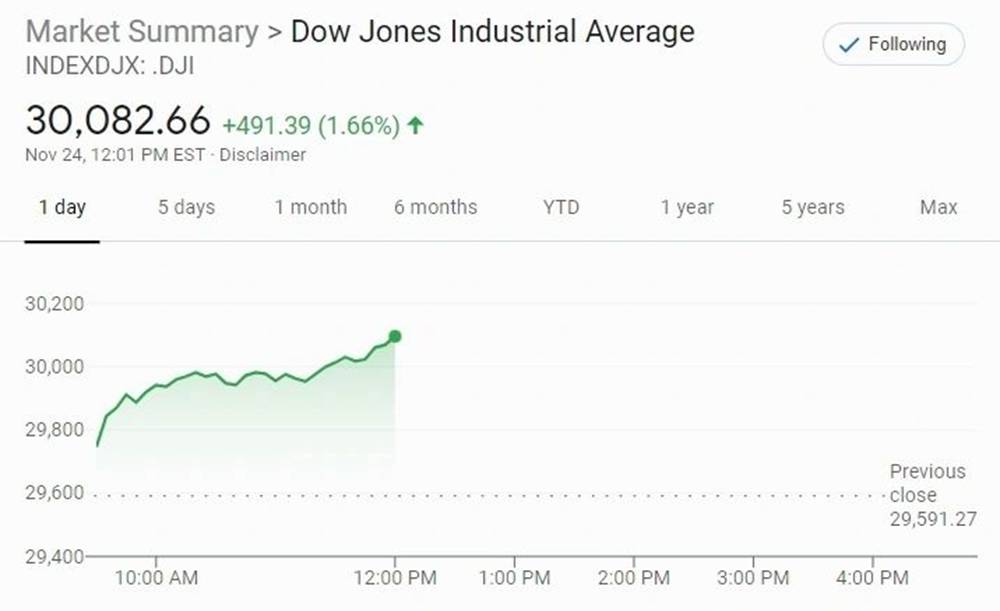Switch to the 5 days tab
This screenshot has width=1000, height=611.
pos(186,208)
